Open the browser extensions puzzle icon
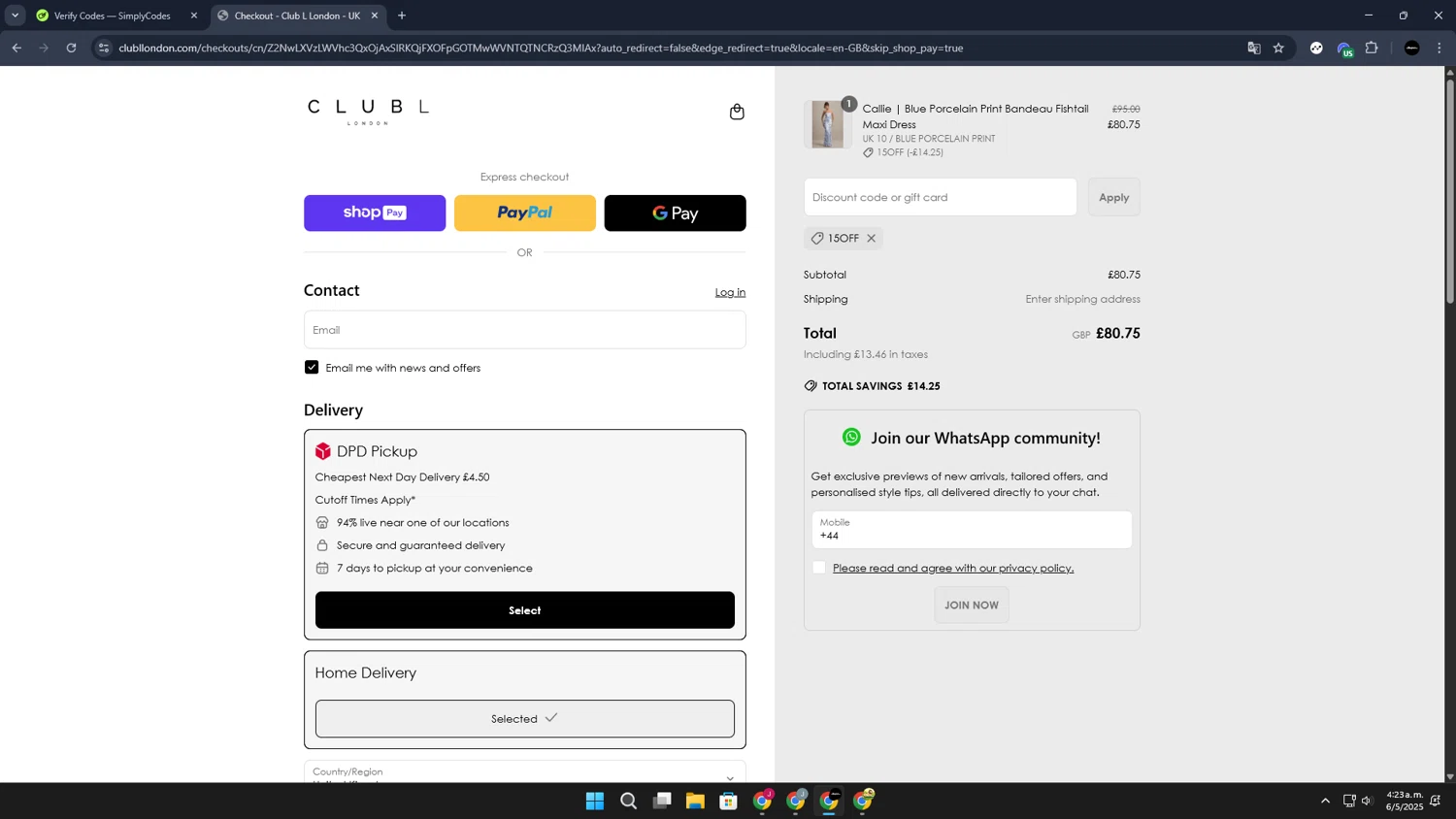Image resolution: width=1456 pixels, height=819 pixels. click(x=1372, y=48)
